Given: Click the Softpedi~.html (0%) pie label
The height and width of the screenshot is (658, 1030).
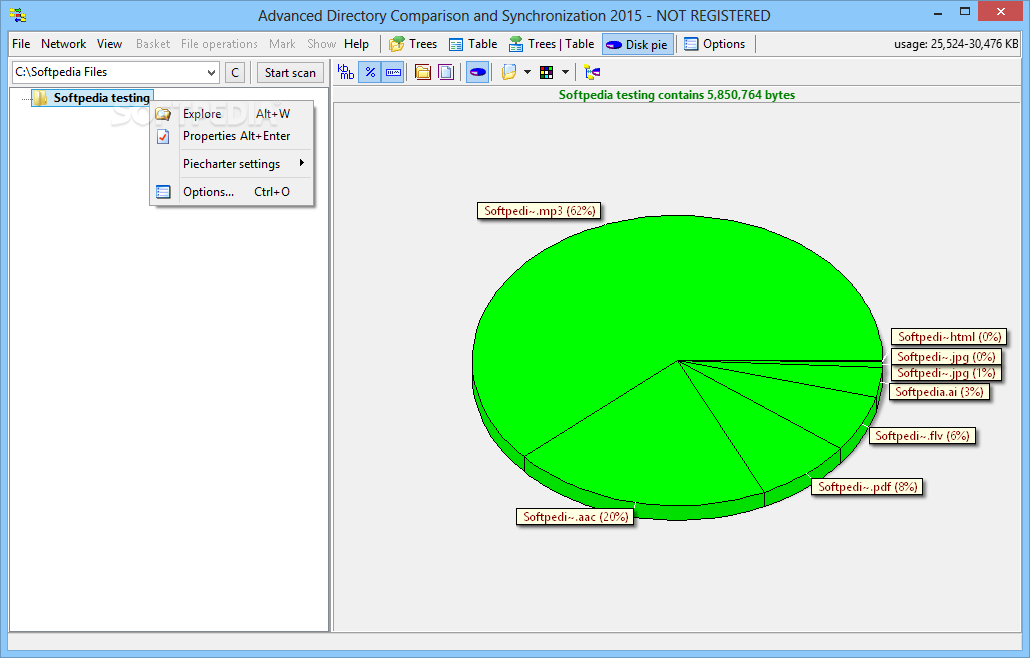Looking at the screenshot, I should [949, 337].
